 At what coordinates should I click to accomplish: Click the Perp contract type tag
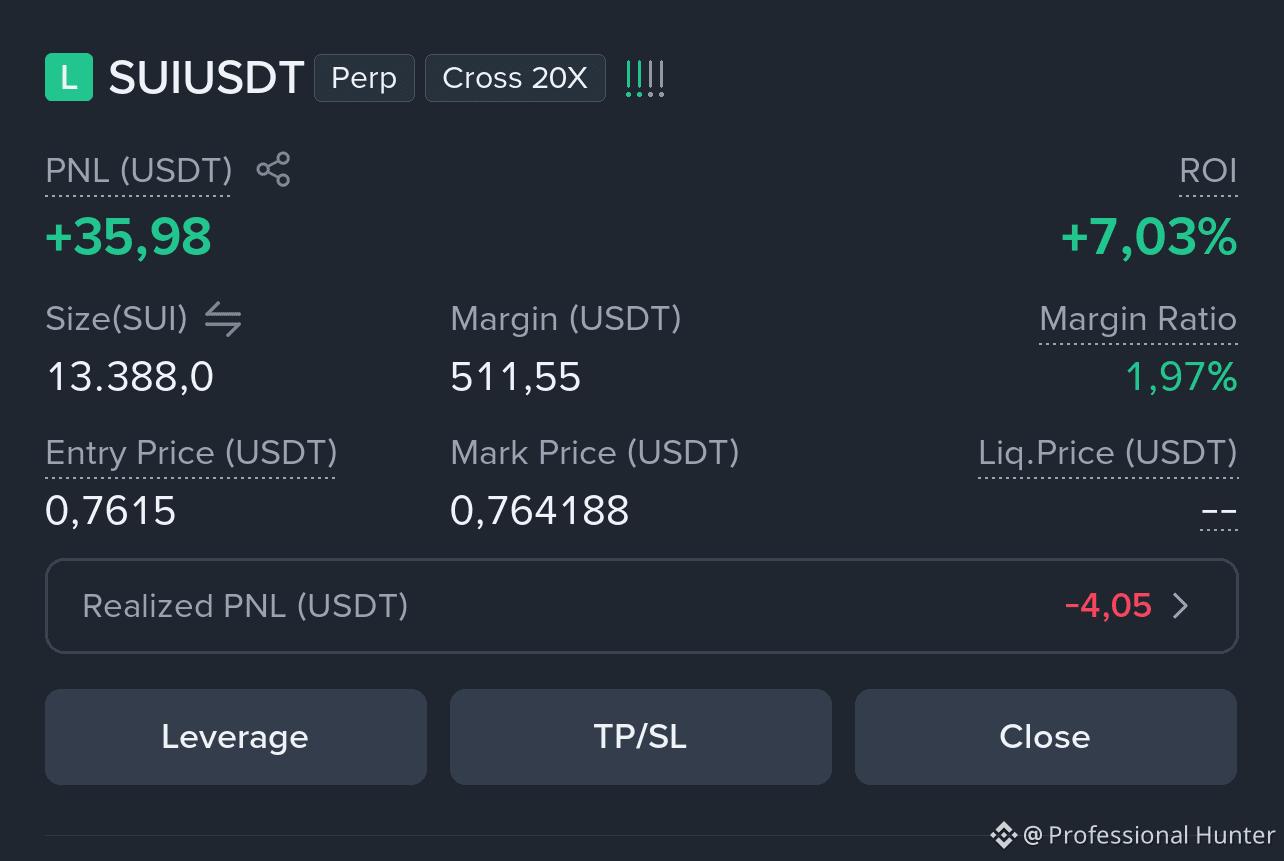pos(364,78)
